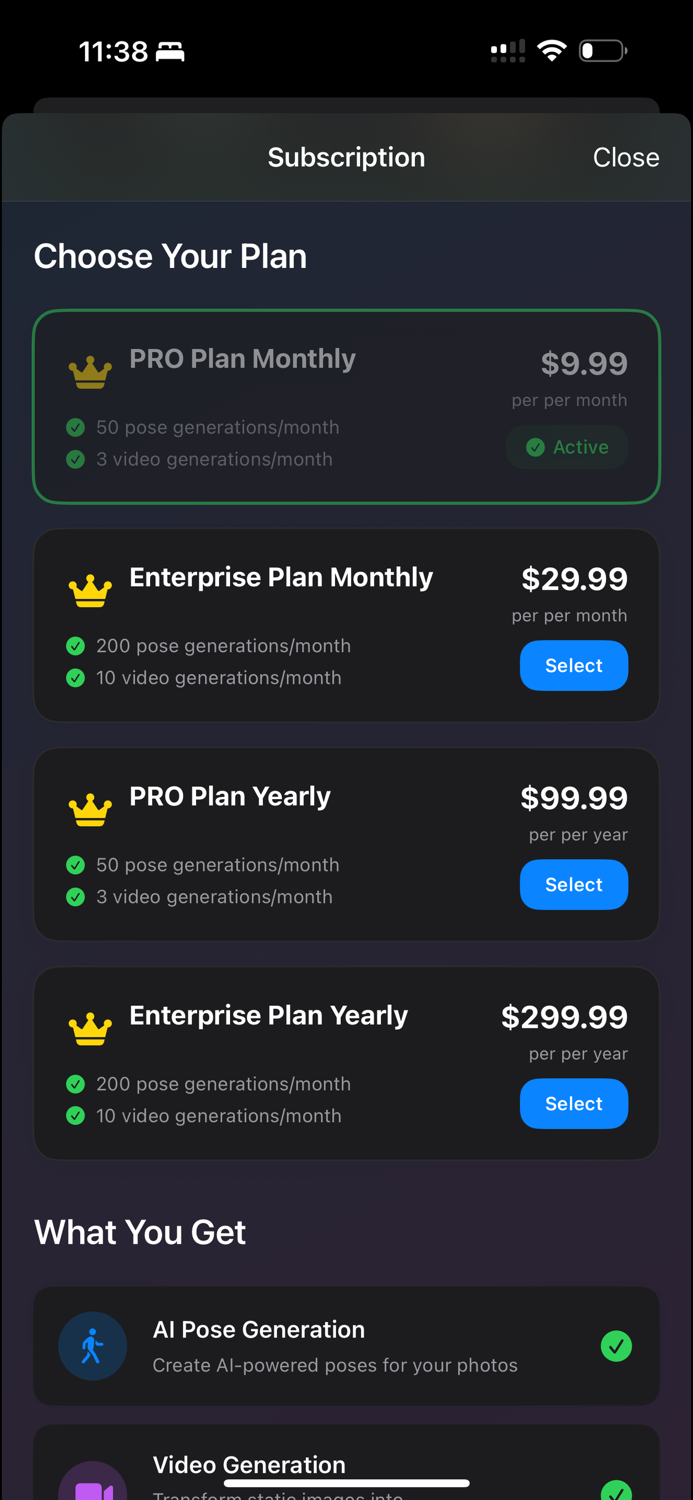Tap the home indicator bar at the bottom

click(346, 1483)
